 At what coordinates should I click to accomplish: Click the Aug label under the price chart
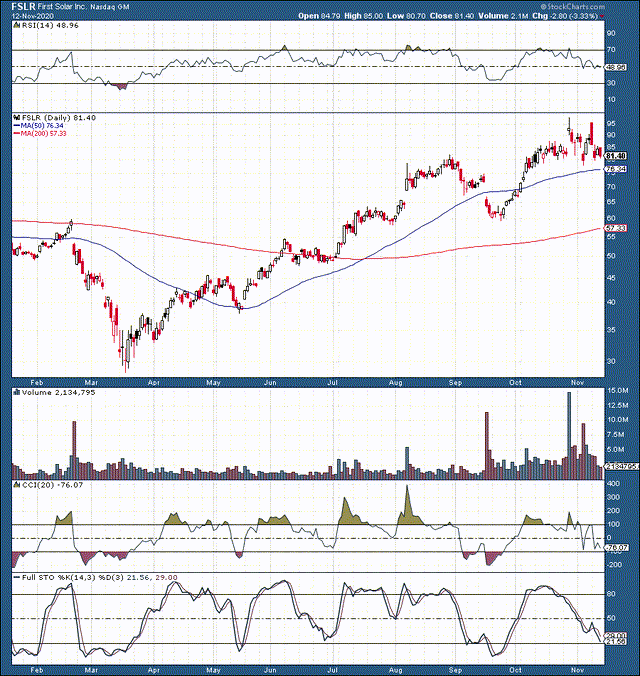point(395,382)
